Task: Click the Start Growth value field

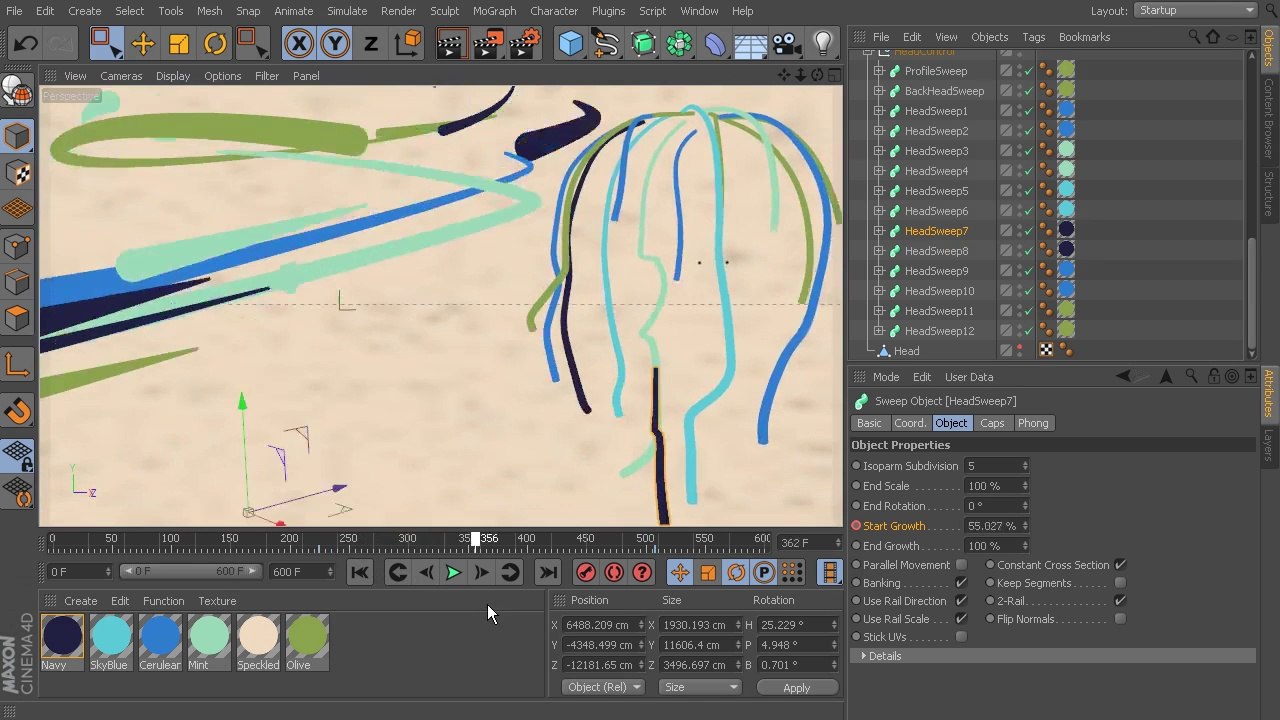Action: pos(992,526)
